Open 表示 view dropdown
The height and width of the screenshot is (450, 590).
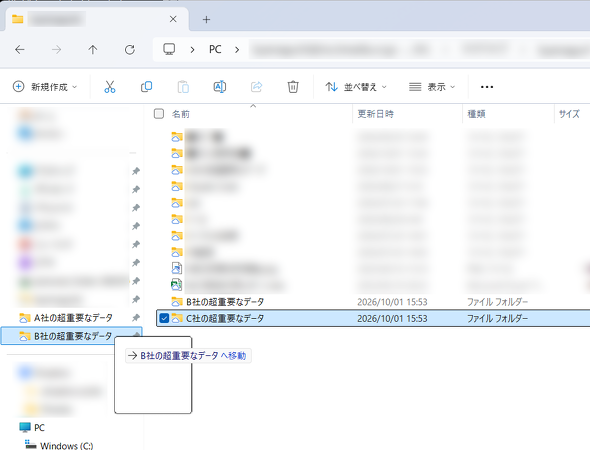(x=432, y=87)
